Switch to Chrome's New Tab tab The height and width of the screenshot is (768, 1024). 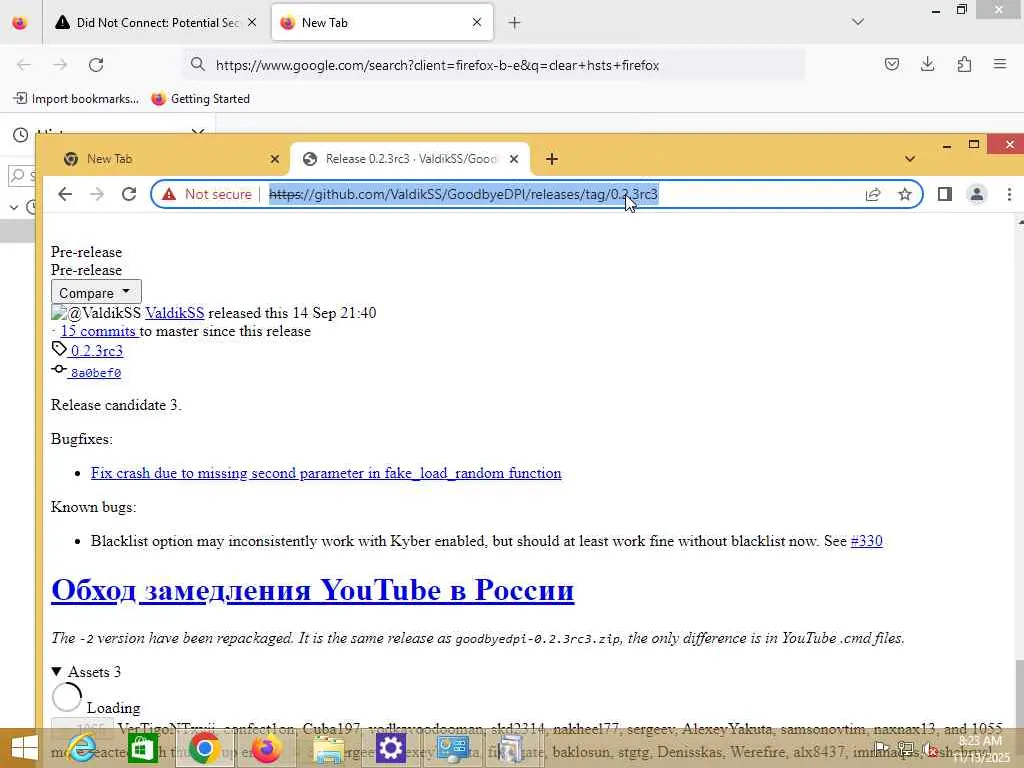170,159
